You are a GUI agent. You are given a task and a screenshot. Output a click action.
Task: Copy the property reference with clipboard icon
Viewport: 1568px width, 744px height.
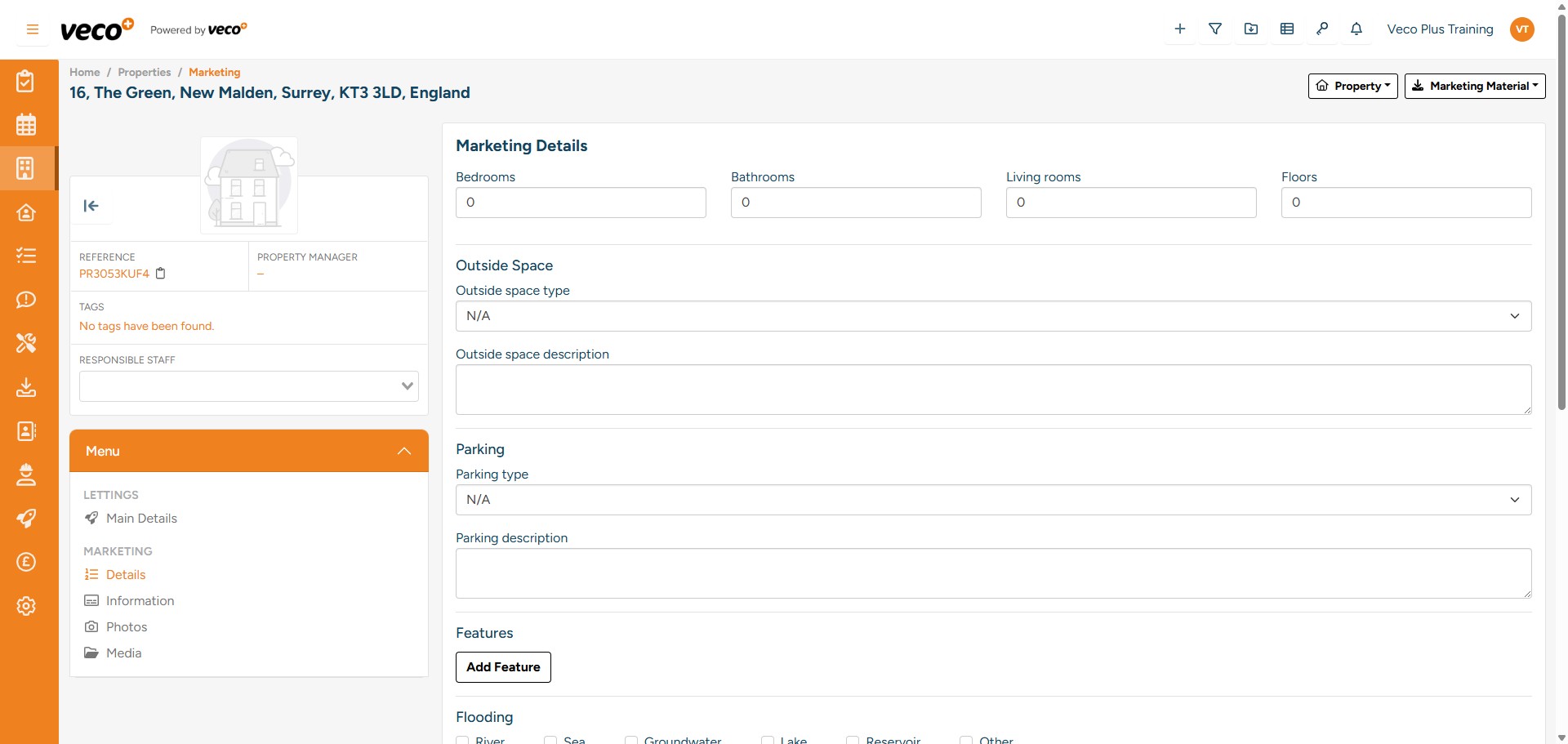point(161,274)
